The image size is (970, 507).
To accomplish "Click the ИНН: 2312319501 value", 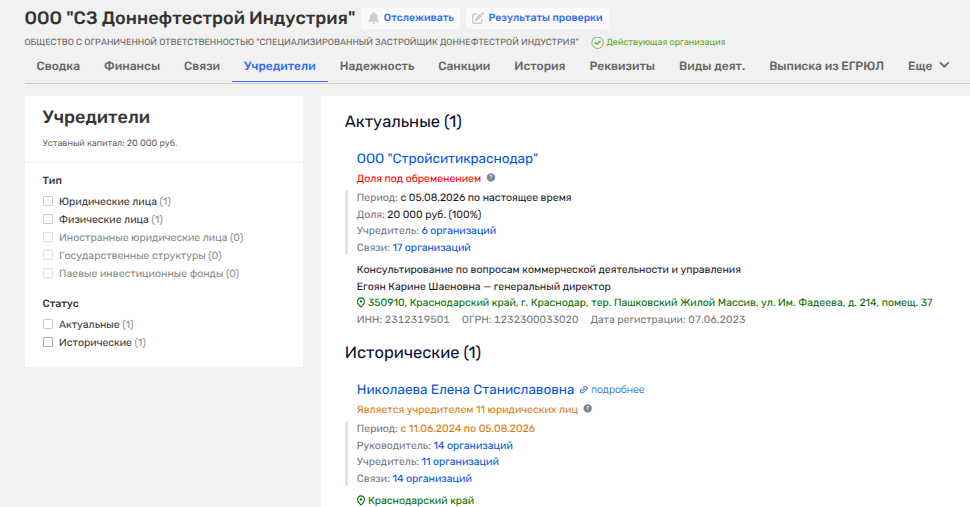I will (x=403, y=320).
